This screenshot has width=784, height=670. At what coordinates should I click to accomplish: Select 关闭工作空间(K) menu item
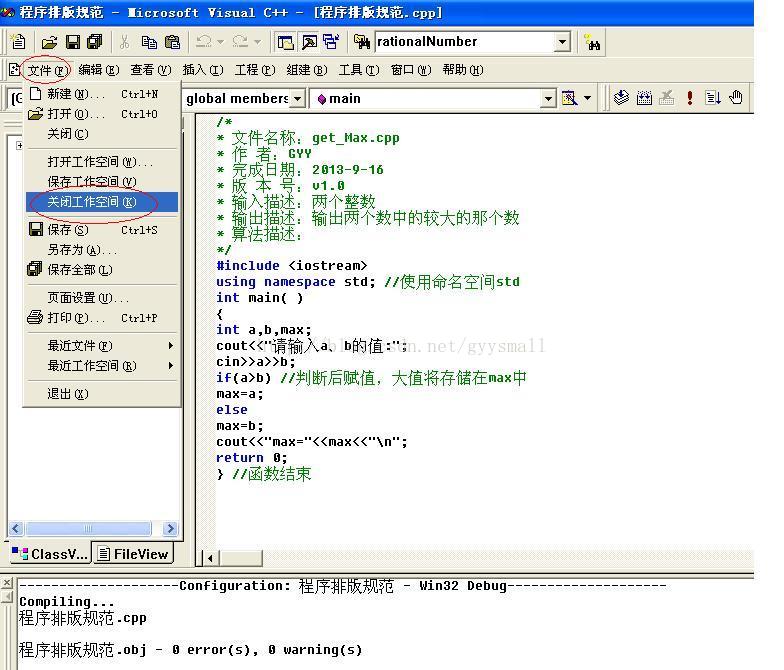point(102,202)
